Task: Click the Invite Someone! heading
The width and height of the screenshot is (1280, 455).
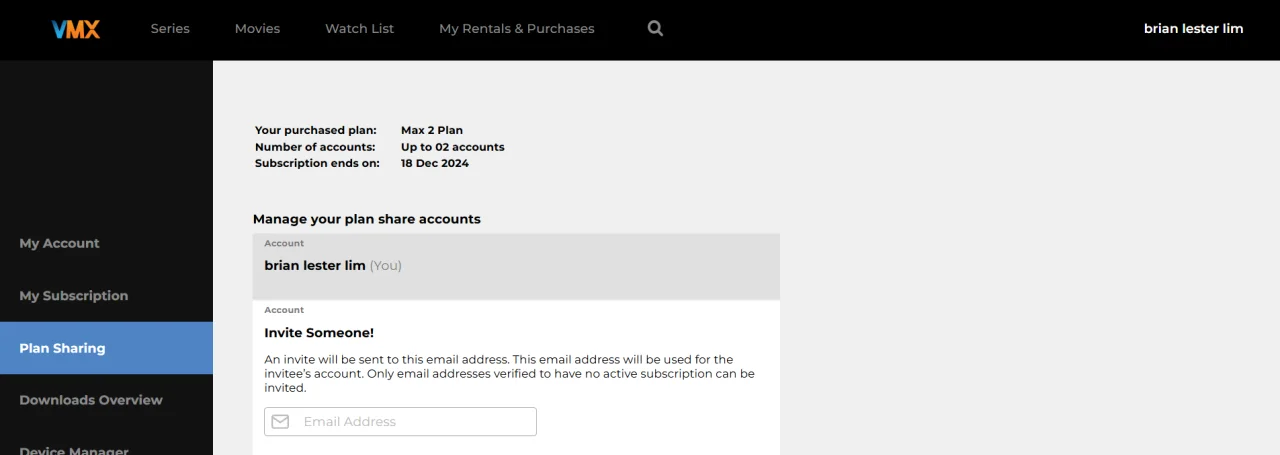Action: pos(319,333)
